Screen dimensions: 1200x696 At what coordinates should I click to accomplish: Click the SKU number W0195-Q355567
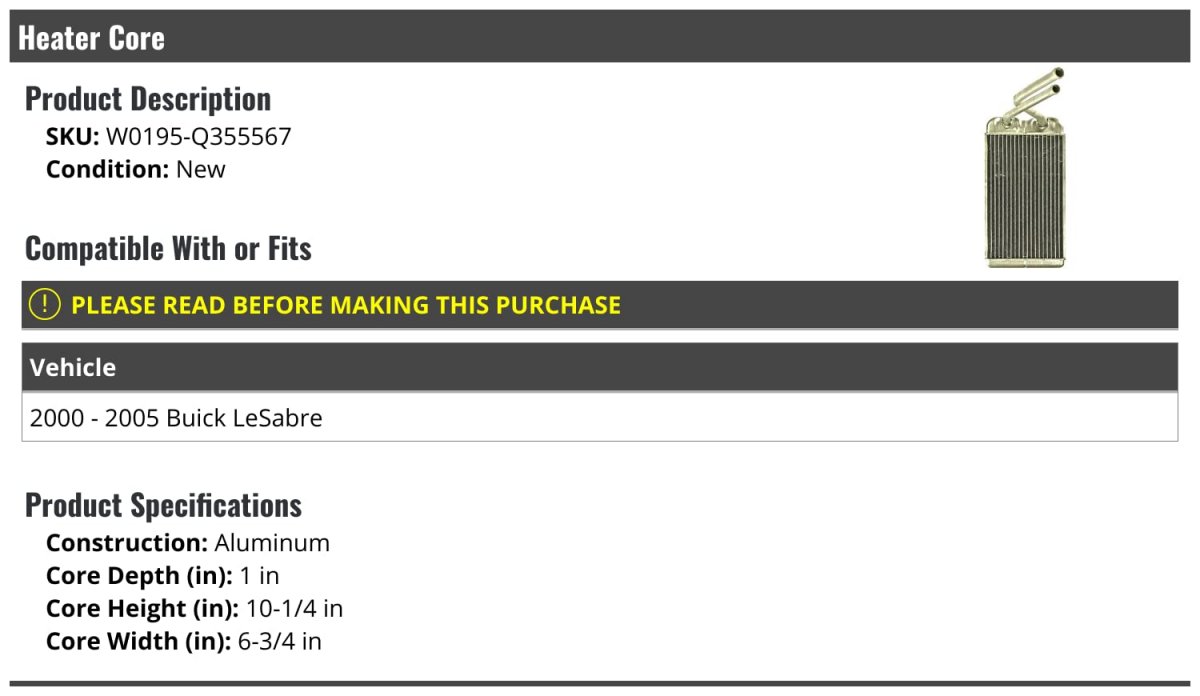point(198,137)
